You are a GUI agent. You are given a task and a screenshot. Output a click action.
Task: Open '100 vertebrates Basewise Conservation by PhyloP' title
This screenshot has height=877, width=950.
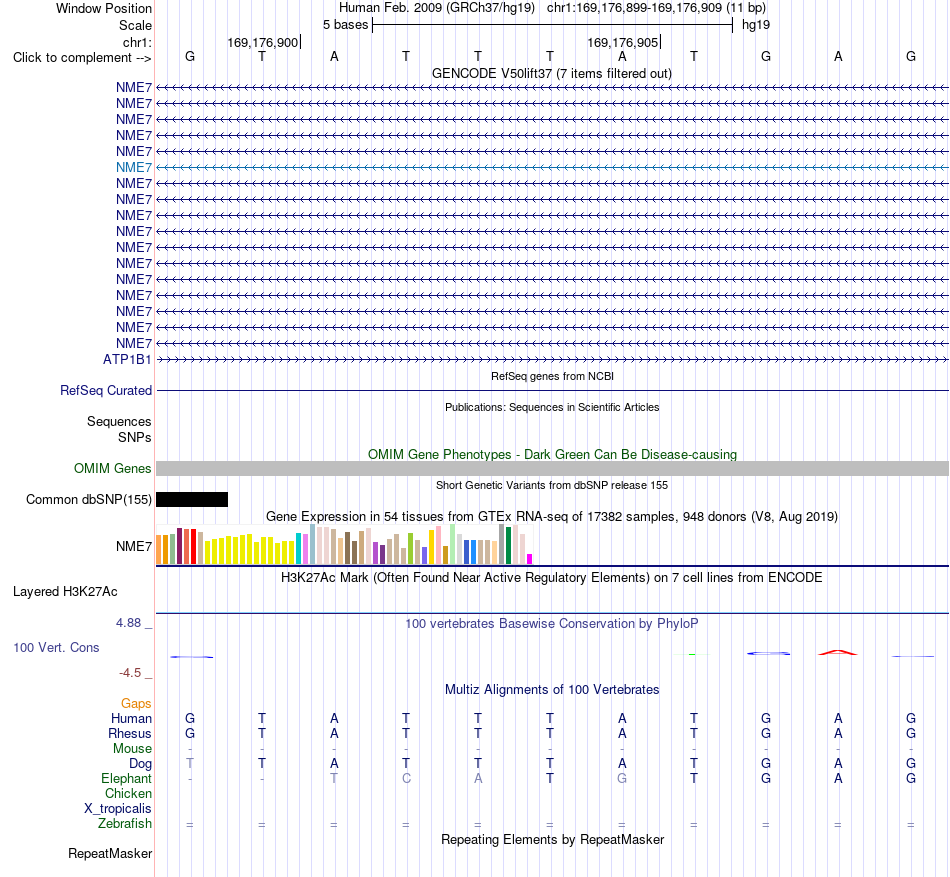point(552,623)
